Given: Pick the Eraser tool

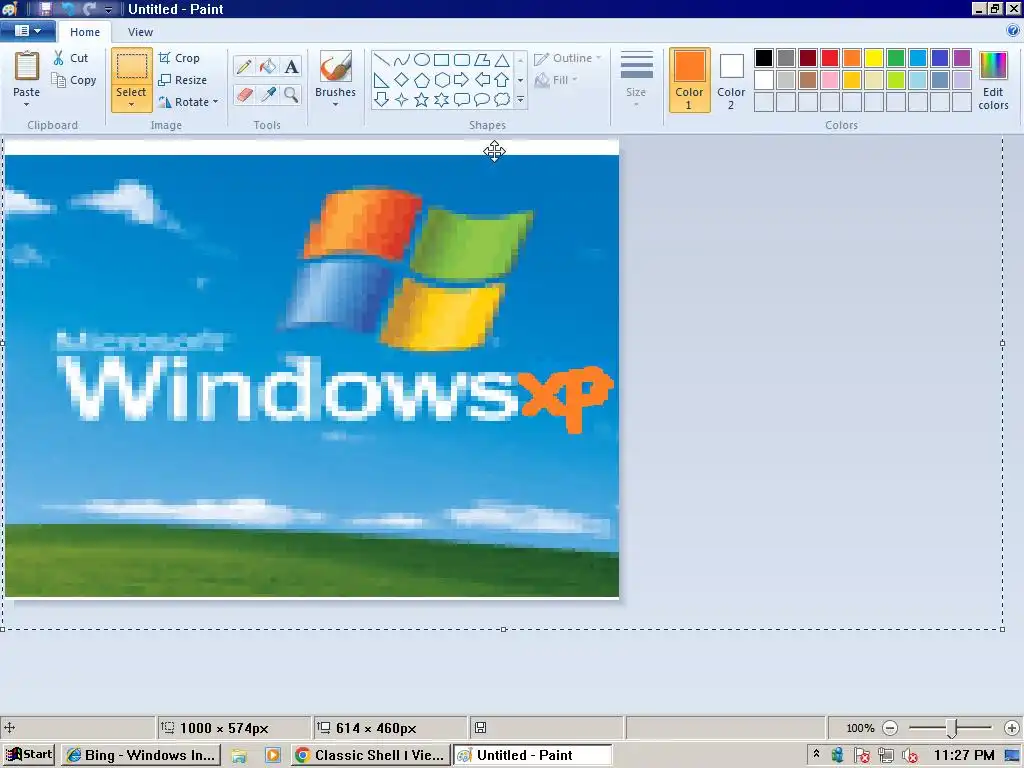Looking at the screenshot, I should 244,95.
